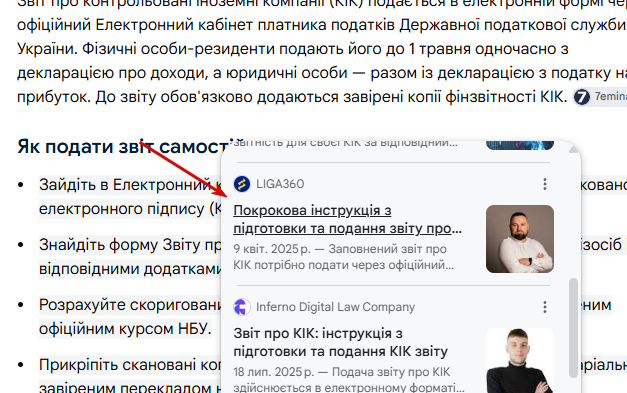Click the partially visible top card thumbnail
Screen dimensions: 627x393
point(520,145)
